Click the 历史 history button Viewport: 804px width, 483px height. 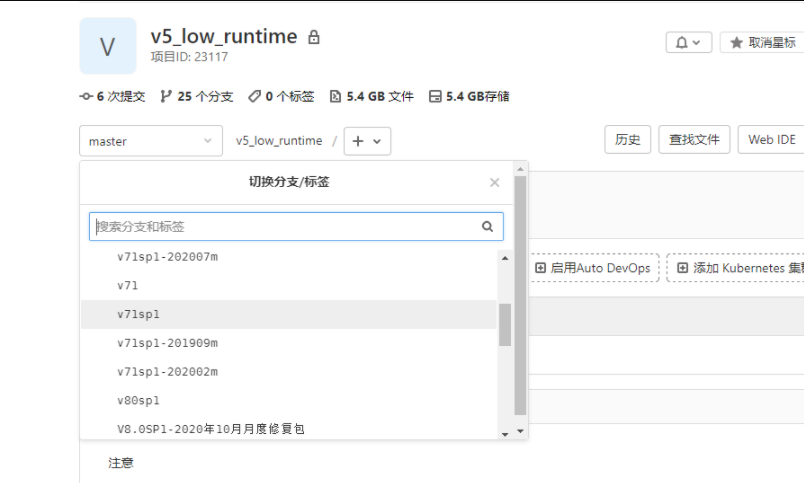[628, 140]
